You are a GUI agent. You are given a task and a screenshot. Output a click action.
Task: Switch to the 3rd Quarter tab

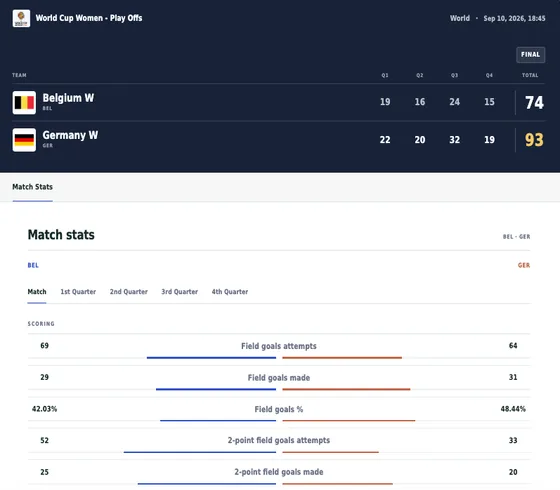coord(180,292)
